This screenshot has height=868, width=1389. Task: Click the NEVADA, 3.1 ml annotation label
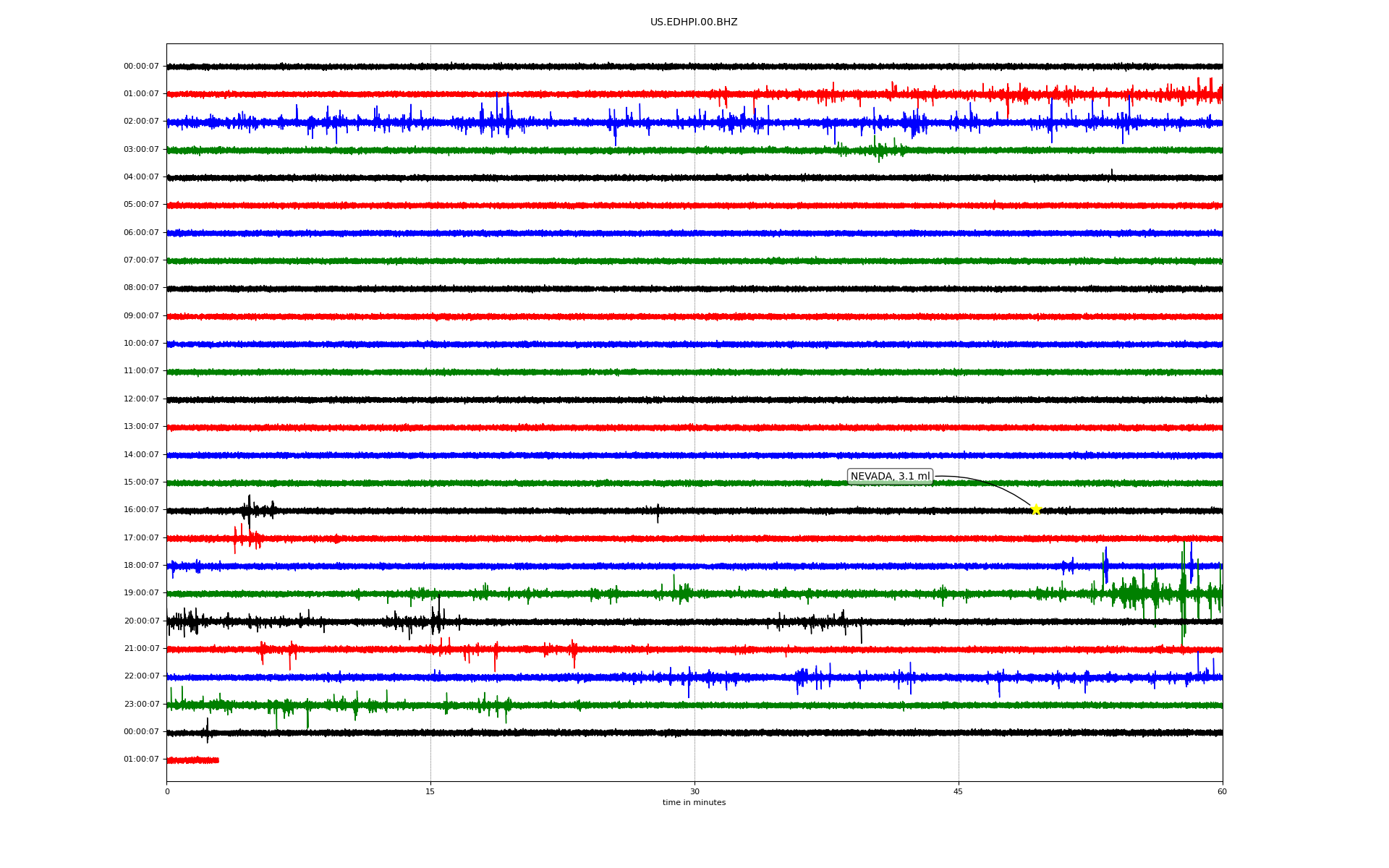point(890,477)
